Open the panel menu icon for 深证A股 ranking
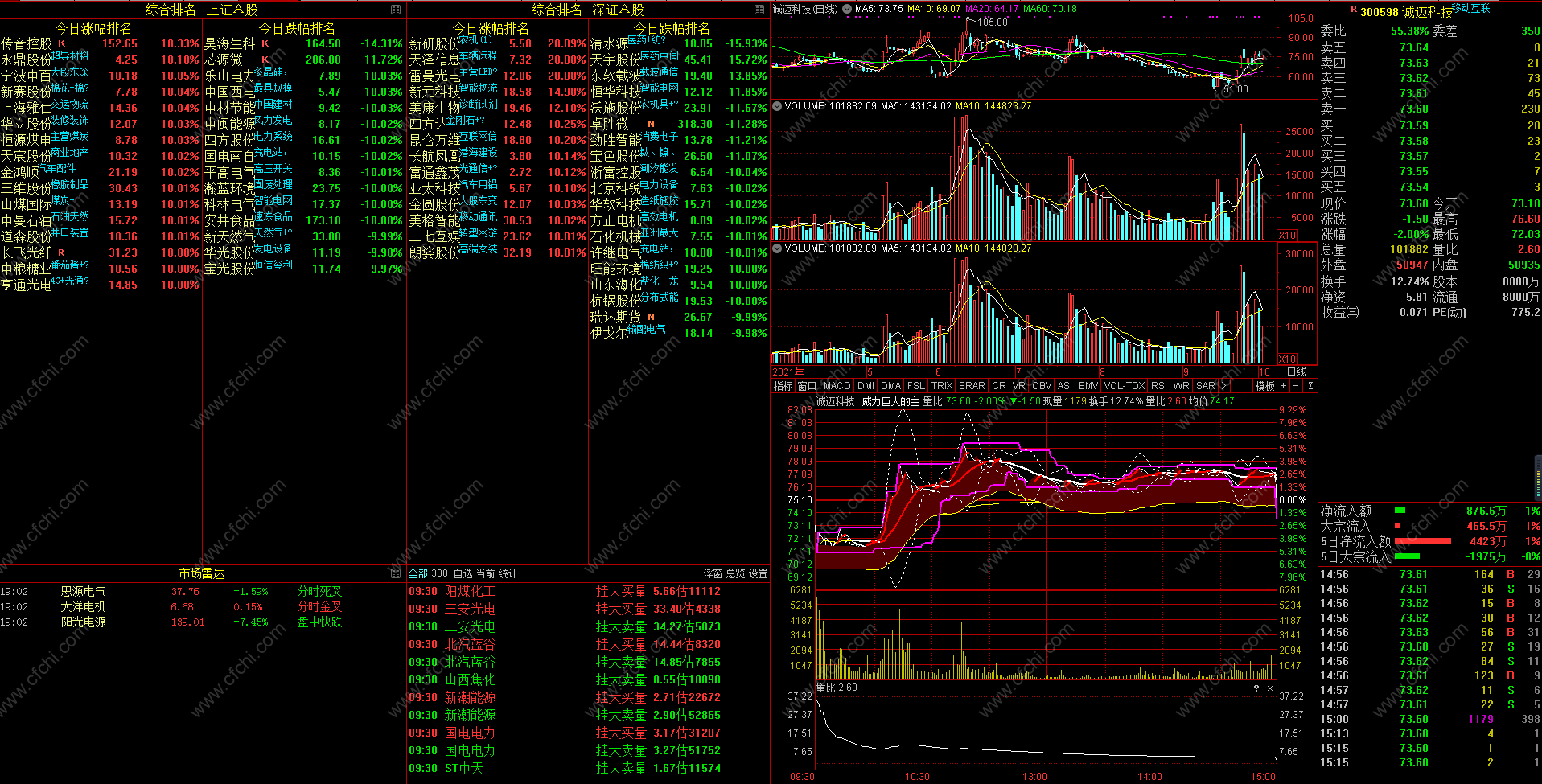 point(759,10)
